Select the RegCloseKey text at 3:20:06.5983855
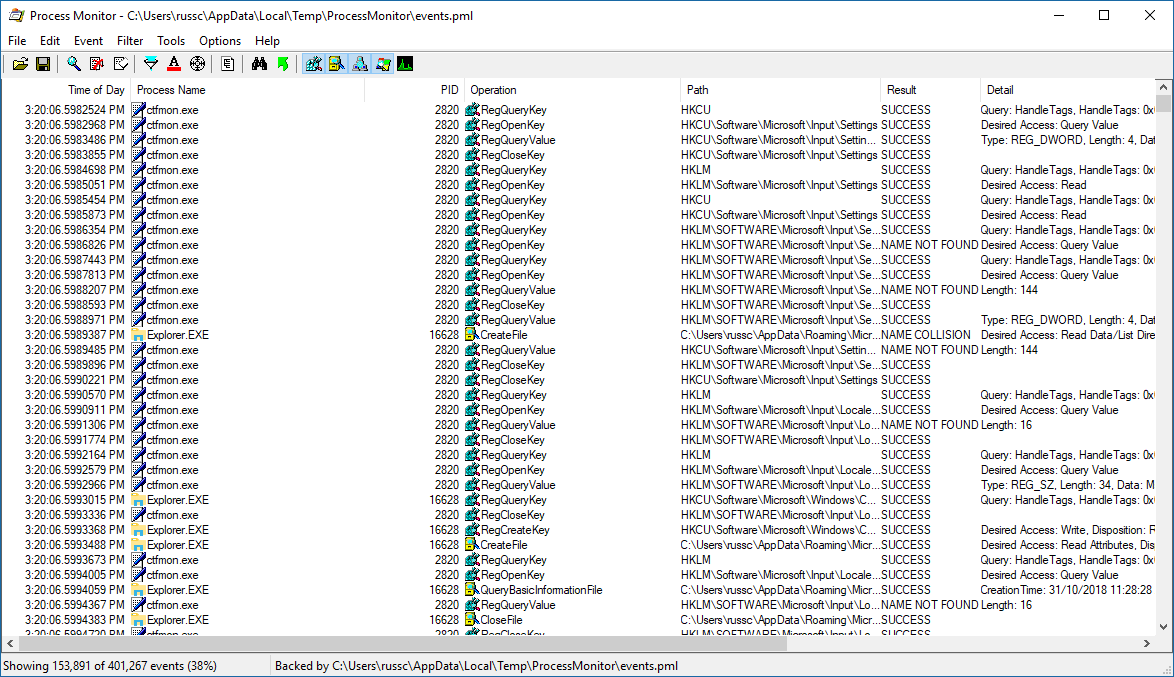1174x677 pixels. (513, 155)
